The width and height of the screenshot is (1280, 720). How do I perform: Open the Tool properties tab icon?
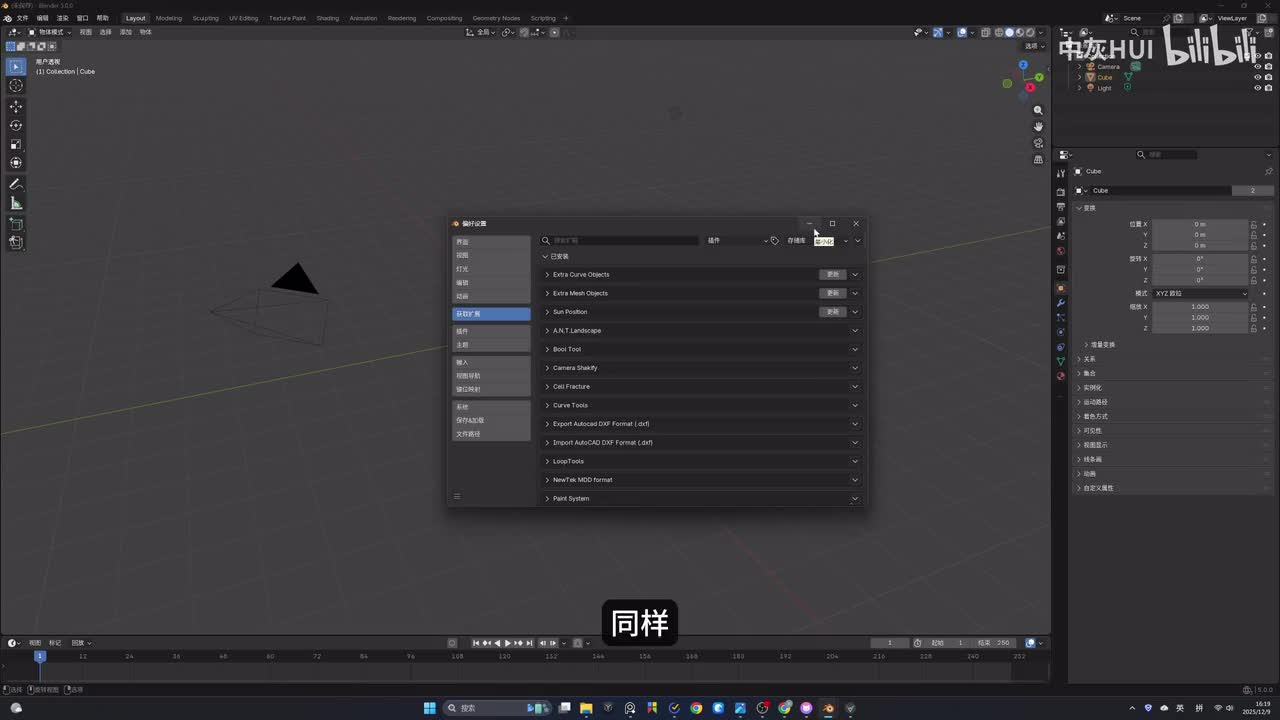(1061, 173)
